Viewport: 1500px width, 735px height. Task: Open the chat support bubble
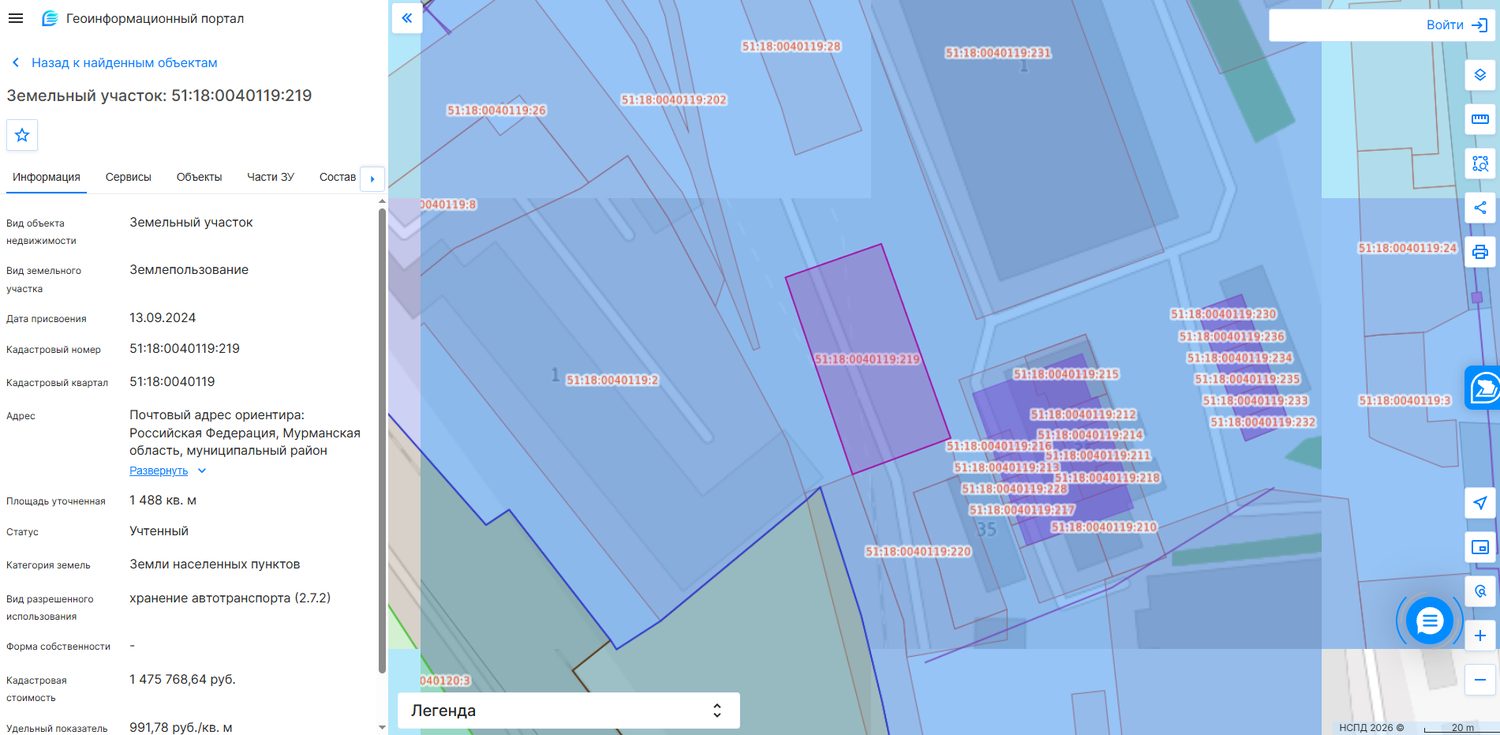point(1429,621)
